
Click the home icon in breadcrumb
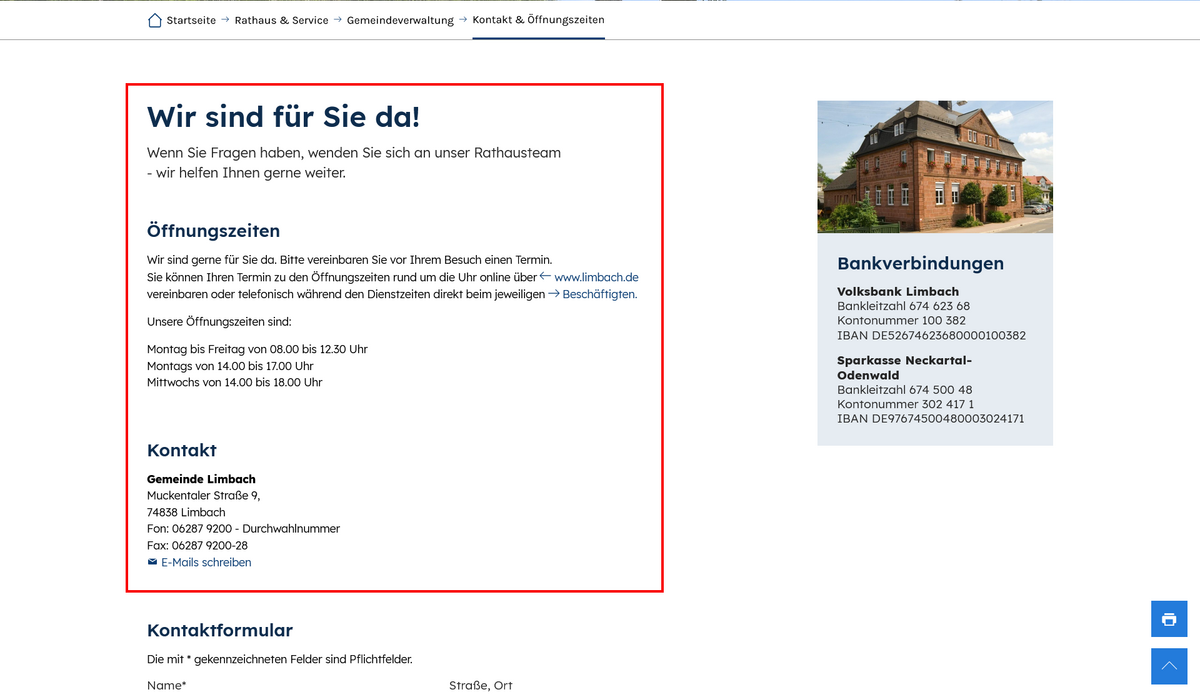(154, 20)
